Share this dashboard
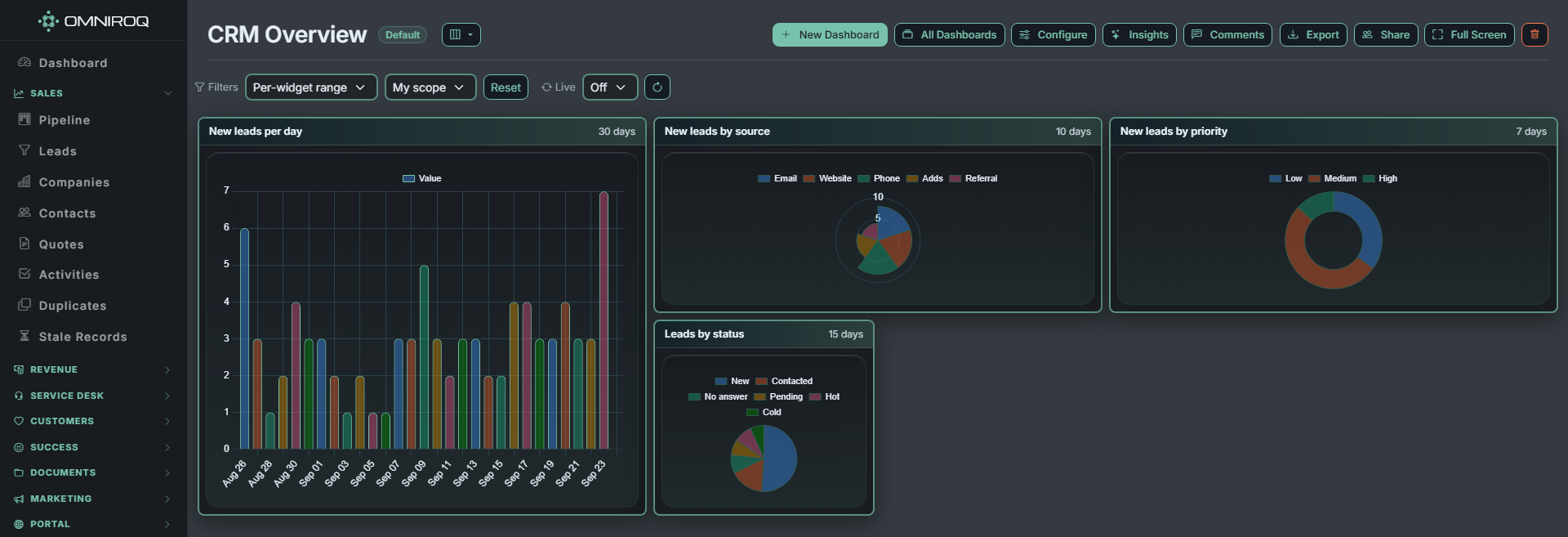The height and width of the screenshot is (537, 1568). (x=1386, y=34)
